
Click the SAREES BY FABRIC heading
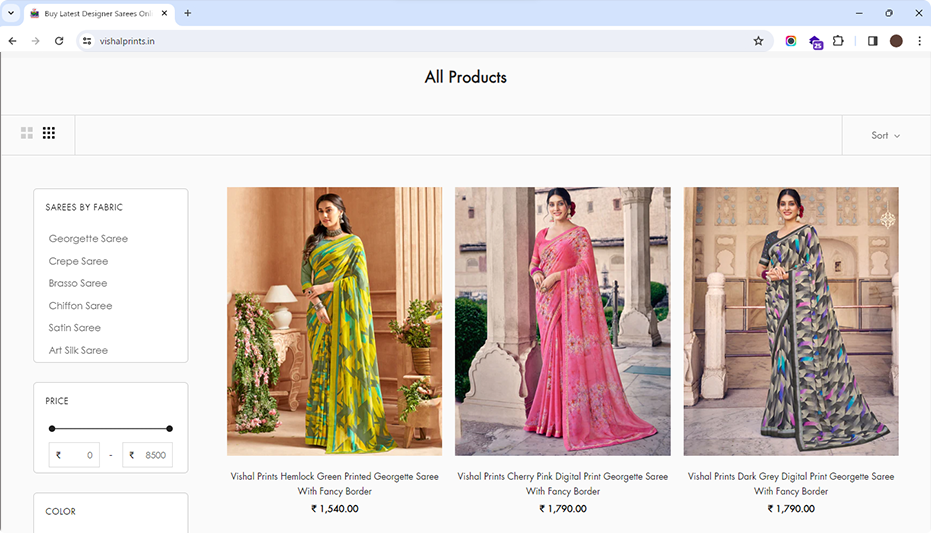pos(84,207)
